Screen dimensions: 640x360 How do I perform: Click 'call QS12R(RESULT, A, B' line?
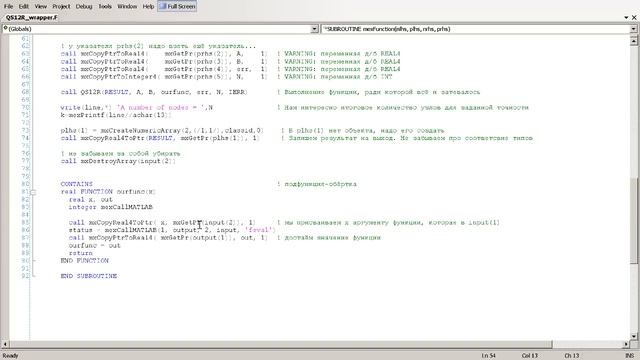(x=154, y=92)
